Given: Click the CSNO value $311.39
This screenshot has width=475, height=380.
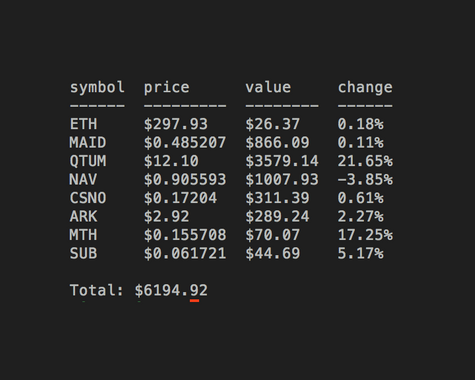Looking at the screenshot, I should coord(277,198).
